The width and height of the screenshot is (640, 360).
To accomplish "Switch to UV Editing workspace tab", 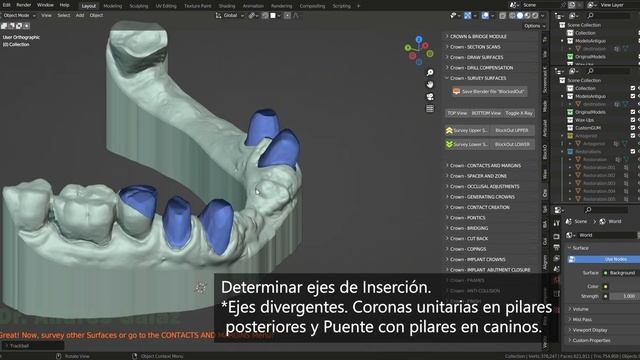I will pyautogui.click(x=166, y=6).
